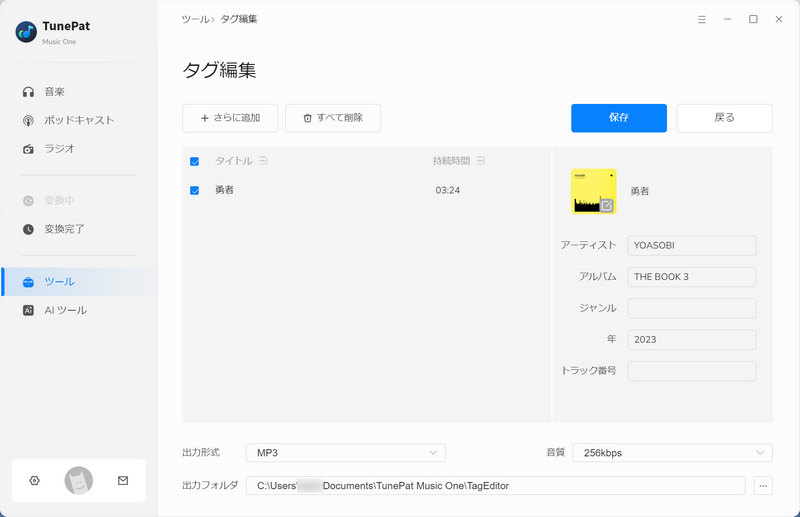800x517 pixels.
Task: Click the blue 保存 button
Action: coord(619,118)
